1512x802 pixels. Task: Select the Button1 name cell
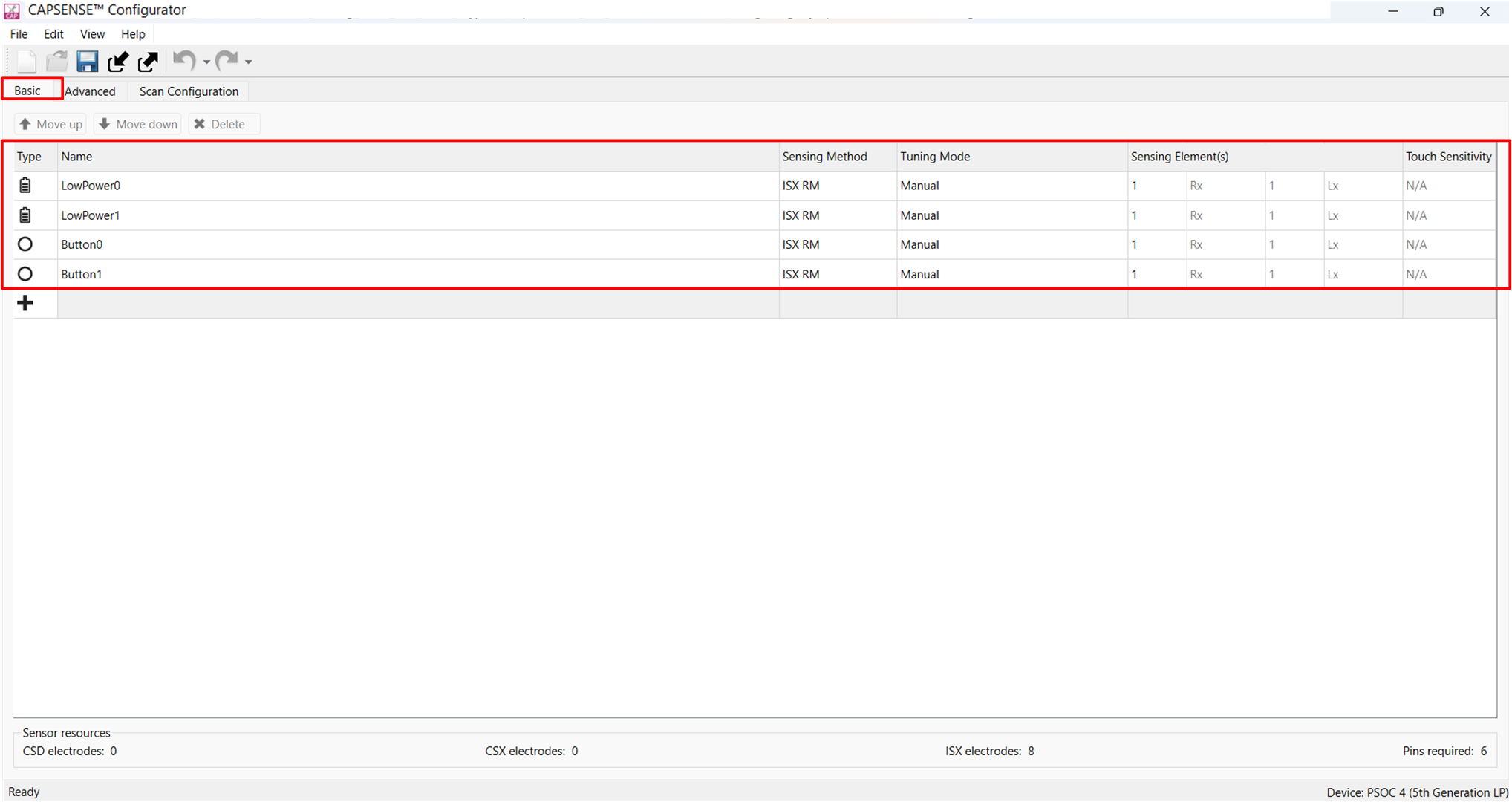click(x=418, y=274)
